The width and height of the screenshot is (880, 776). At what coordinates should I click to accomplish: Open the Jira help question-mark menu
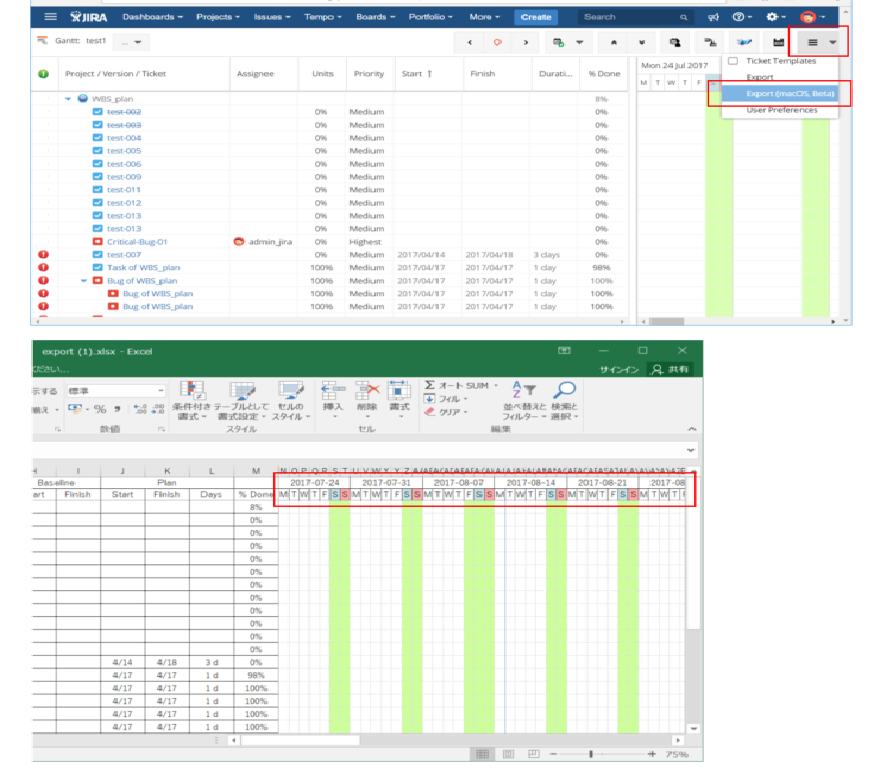click(x=741, y=17)
